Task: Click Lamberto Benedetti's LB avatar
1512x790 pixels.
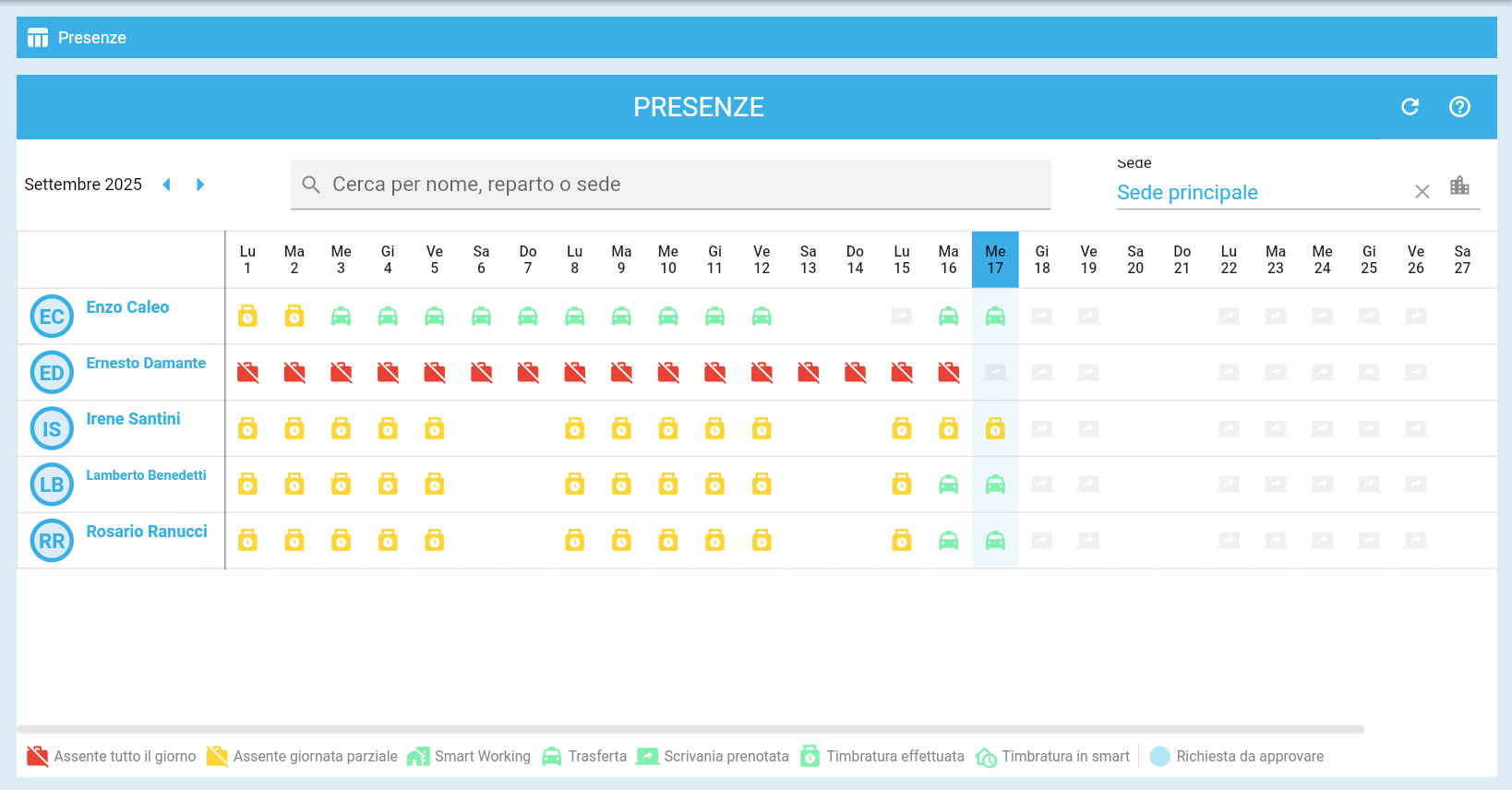Action: point(52,485)
